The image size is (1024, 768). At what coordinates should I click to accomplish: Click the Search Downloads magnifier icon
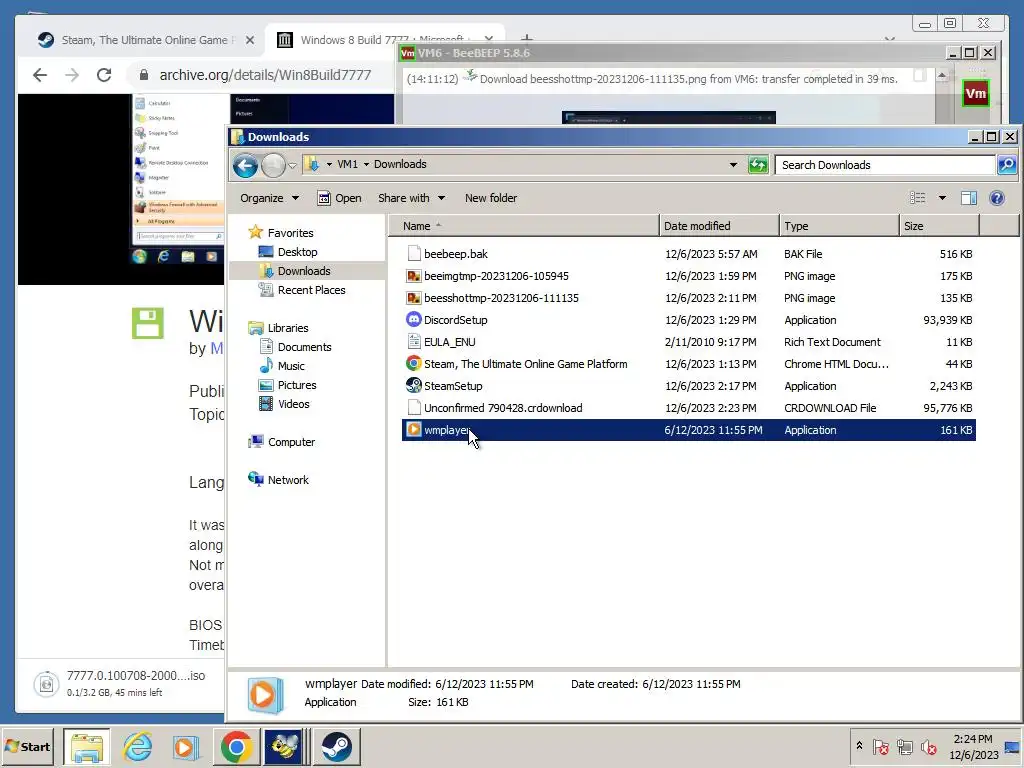[x=1006, y=165]
